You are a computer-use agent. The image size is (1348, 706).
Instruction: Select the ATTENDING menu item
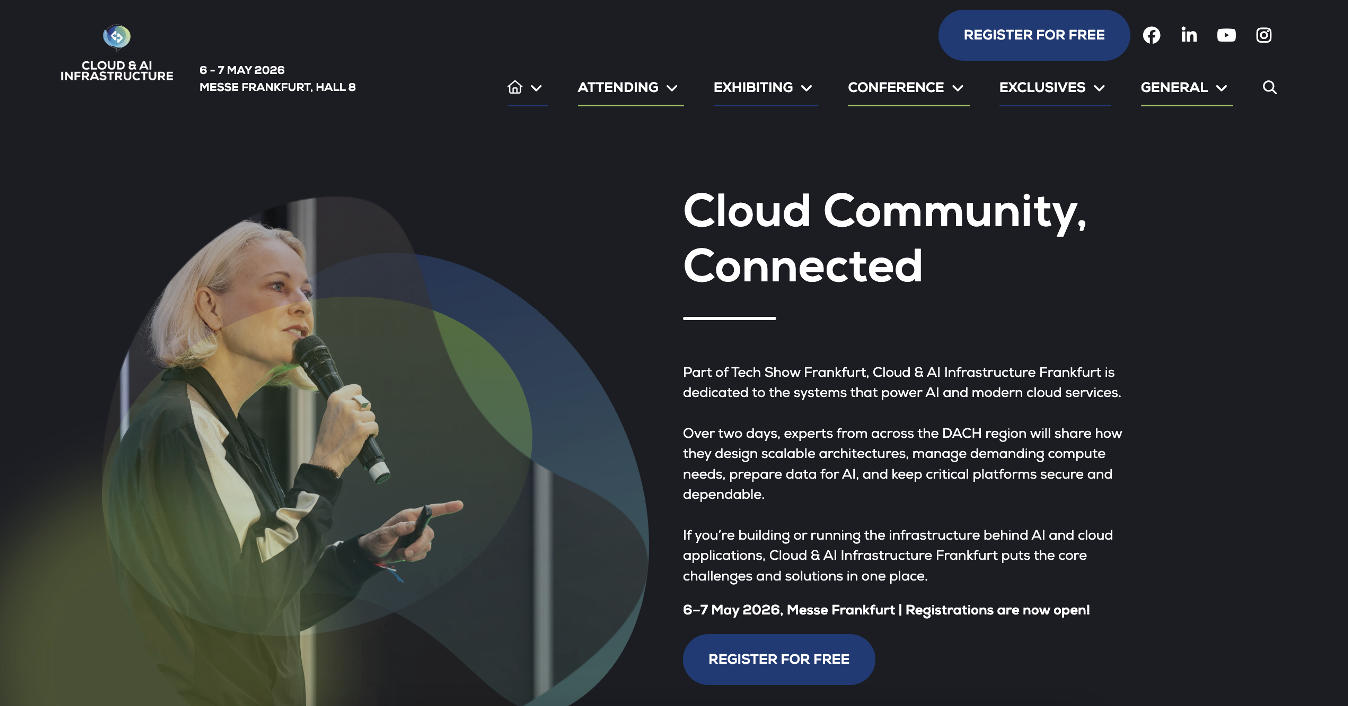(x=618, y=87)
